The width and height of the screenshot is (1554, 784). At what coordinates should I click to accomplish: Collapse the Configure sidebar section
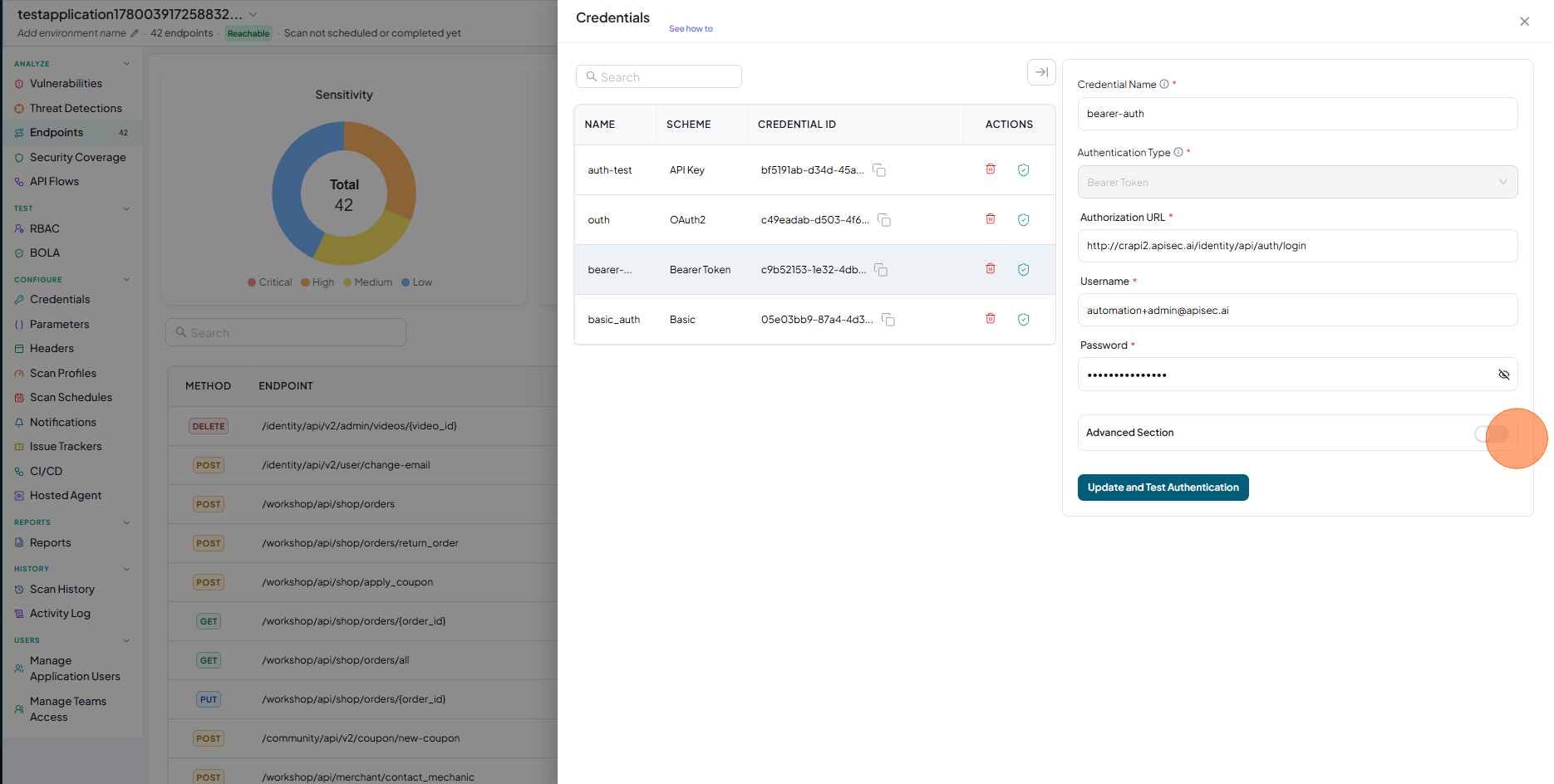coord(126,280)
